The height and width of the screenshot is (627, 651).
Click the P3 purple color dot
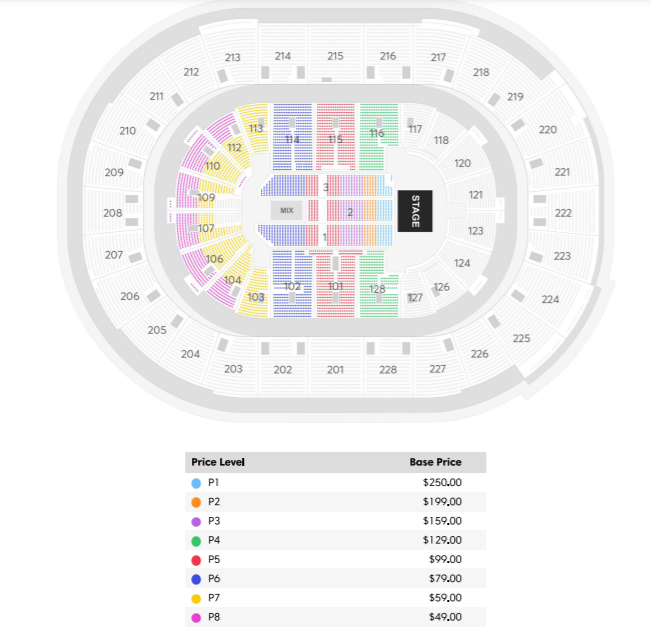tap(196, 522)
